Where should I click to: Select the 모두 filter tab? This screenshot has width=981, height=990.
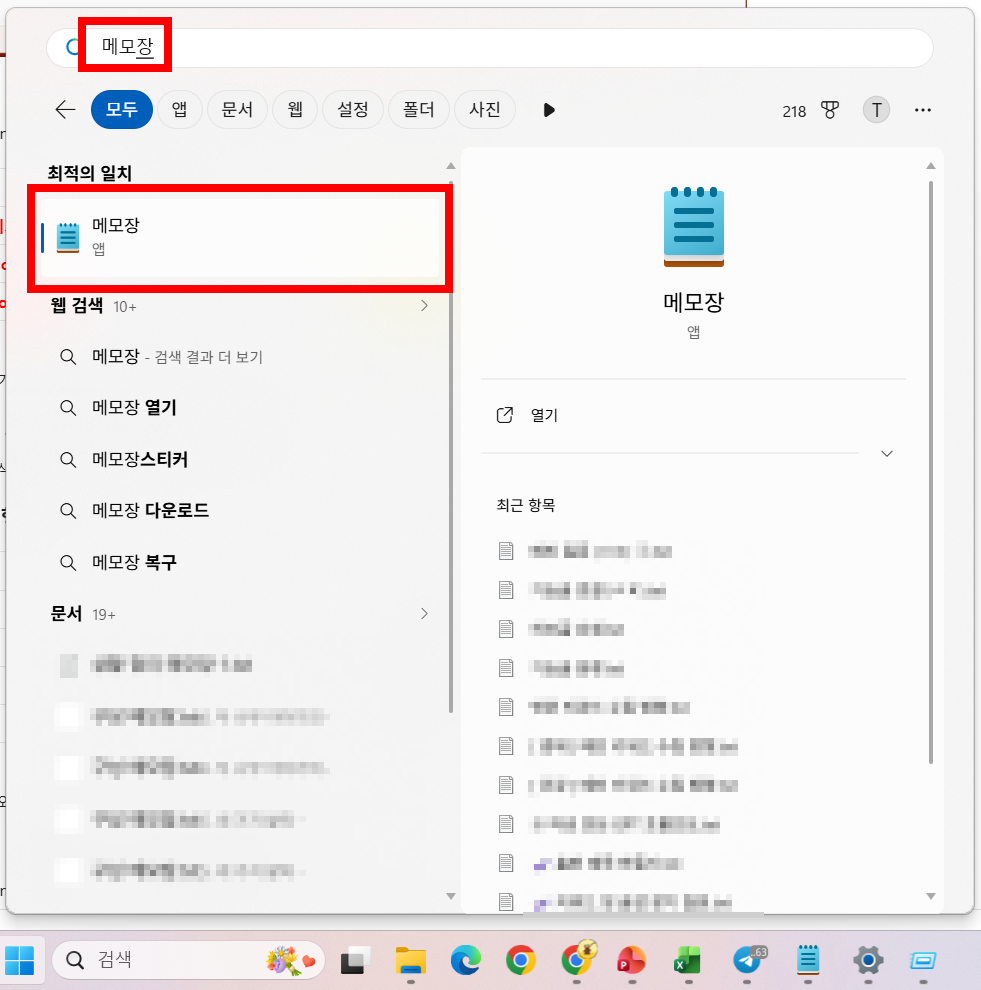point(122,110)
